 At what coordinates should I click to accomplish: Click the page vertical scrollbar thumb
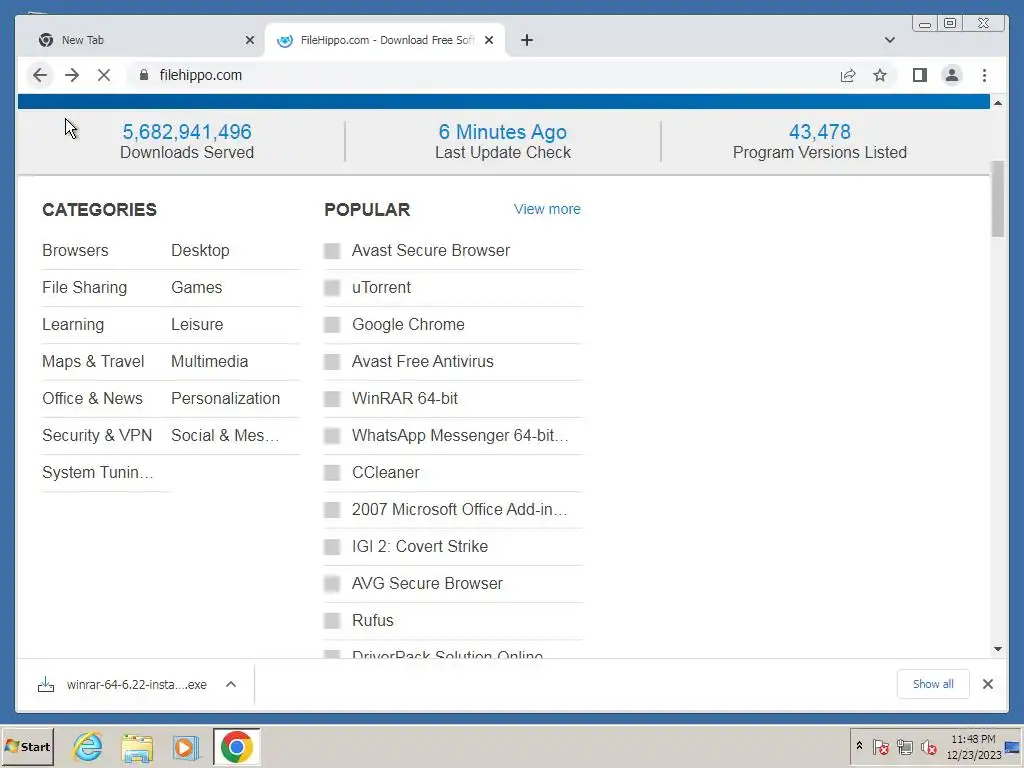[997, 199]
